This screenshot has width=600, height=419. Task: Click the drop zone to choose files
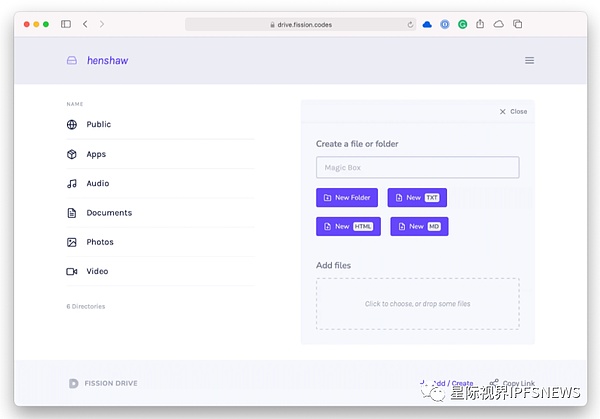tap(417, 304)
